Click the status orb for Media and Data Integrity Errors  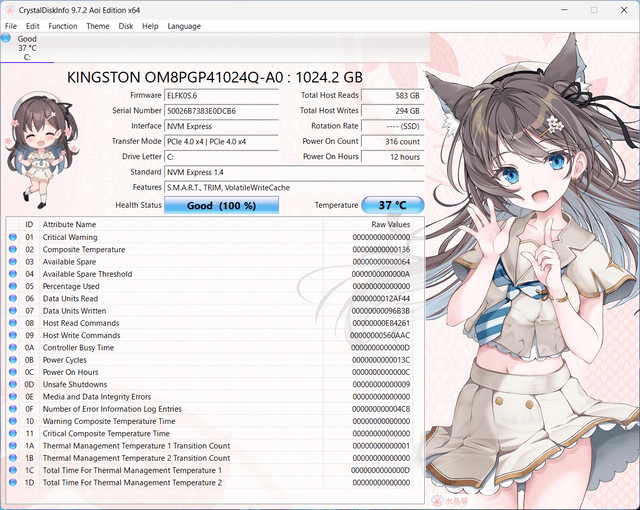pyautogui.click(x=13, y=396)
